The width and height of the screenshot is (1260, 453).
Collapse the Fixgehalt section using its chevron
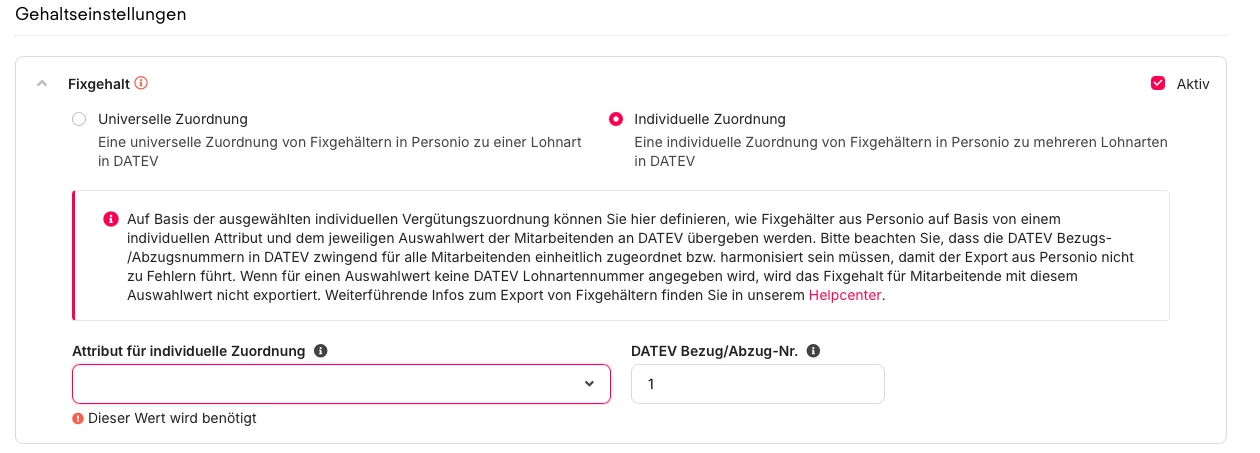42,84
